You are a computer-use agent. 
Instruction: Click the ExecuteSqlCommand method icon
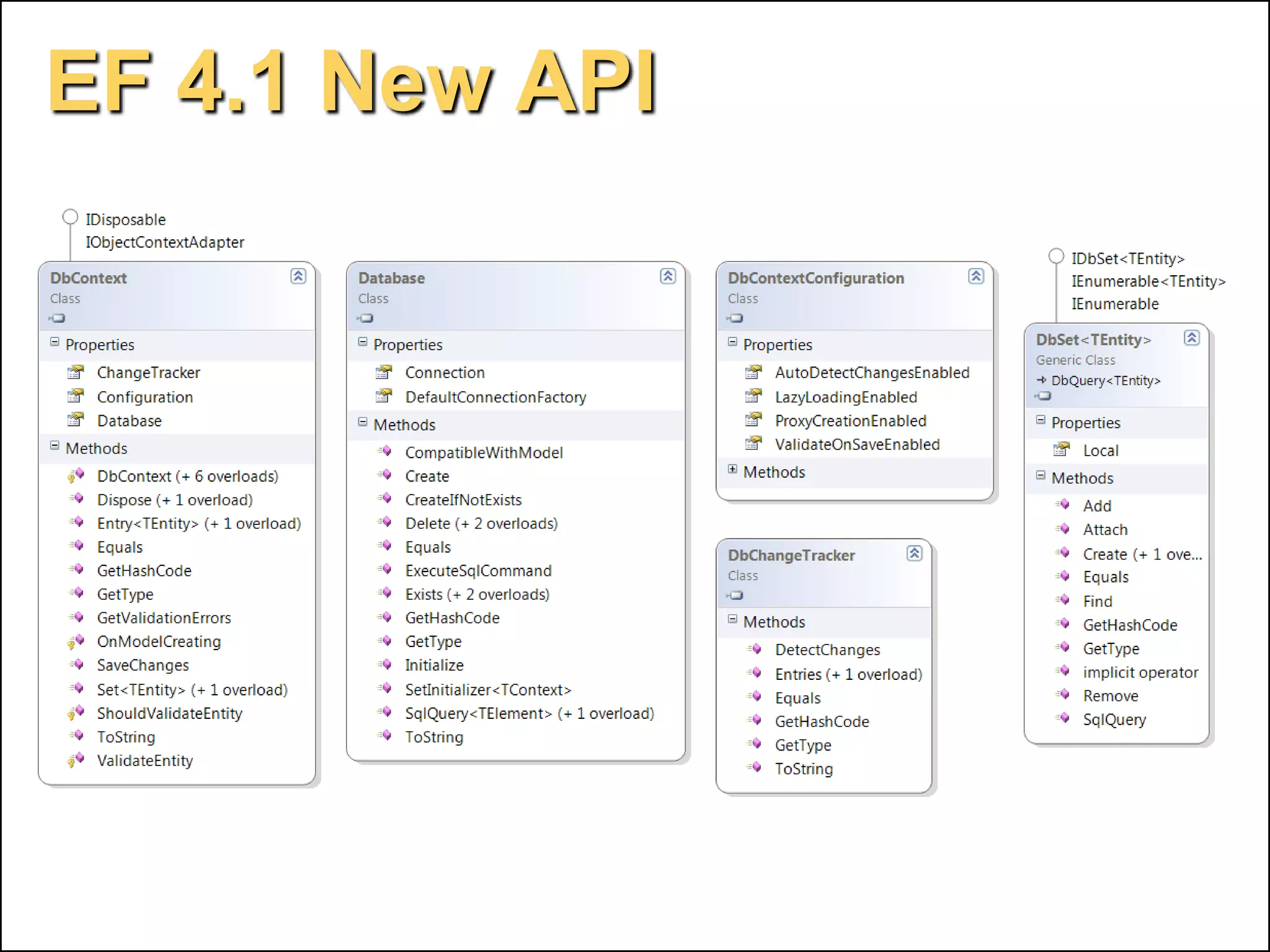point(384,570)
